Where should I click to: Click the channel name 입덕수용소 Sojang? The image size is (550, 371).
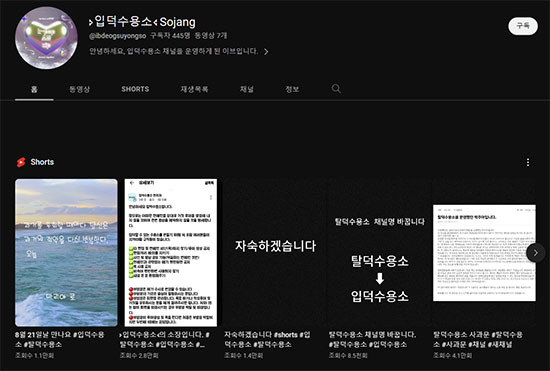142,22
